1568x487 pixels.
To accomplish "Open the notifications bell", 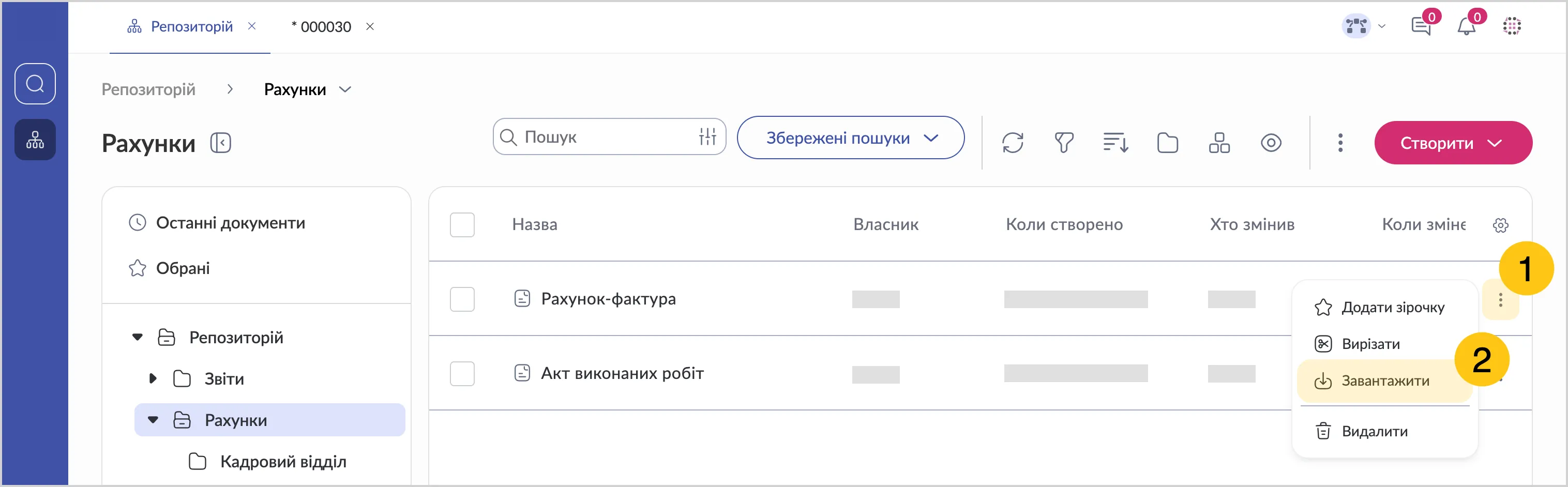I will point(1466,27).
